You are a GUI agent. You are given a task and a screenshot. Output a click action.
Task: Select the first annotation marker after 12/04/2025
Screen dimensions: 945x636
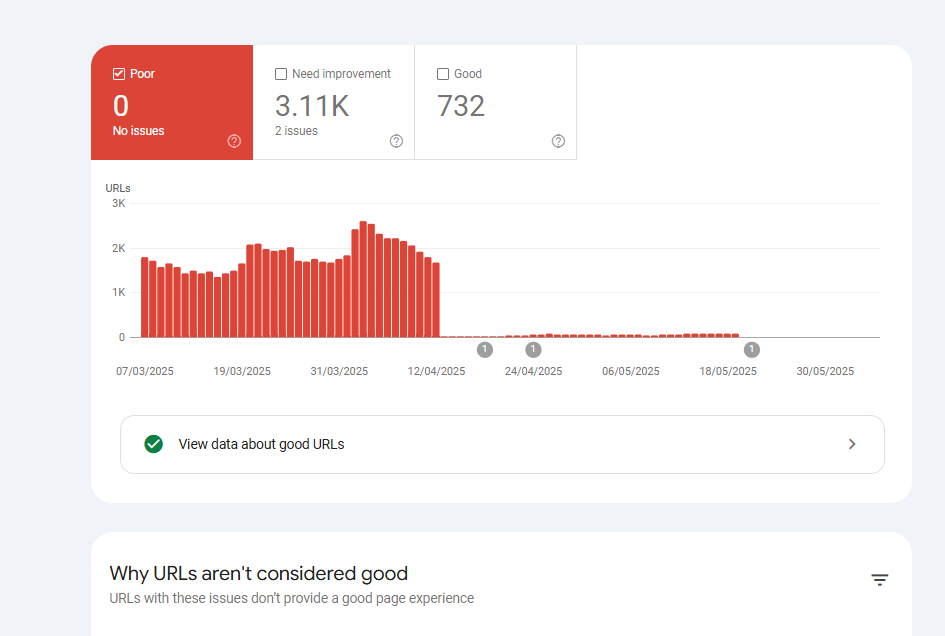pyautogui.click(x=485, y=349)
